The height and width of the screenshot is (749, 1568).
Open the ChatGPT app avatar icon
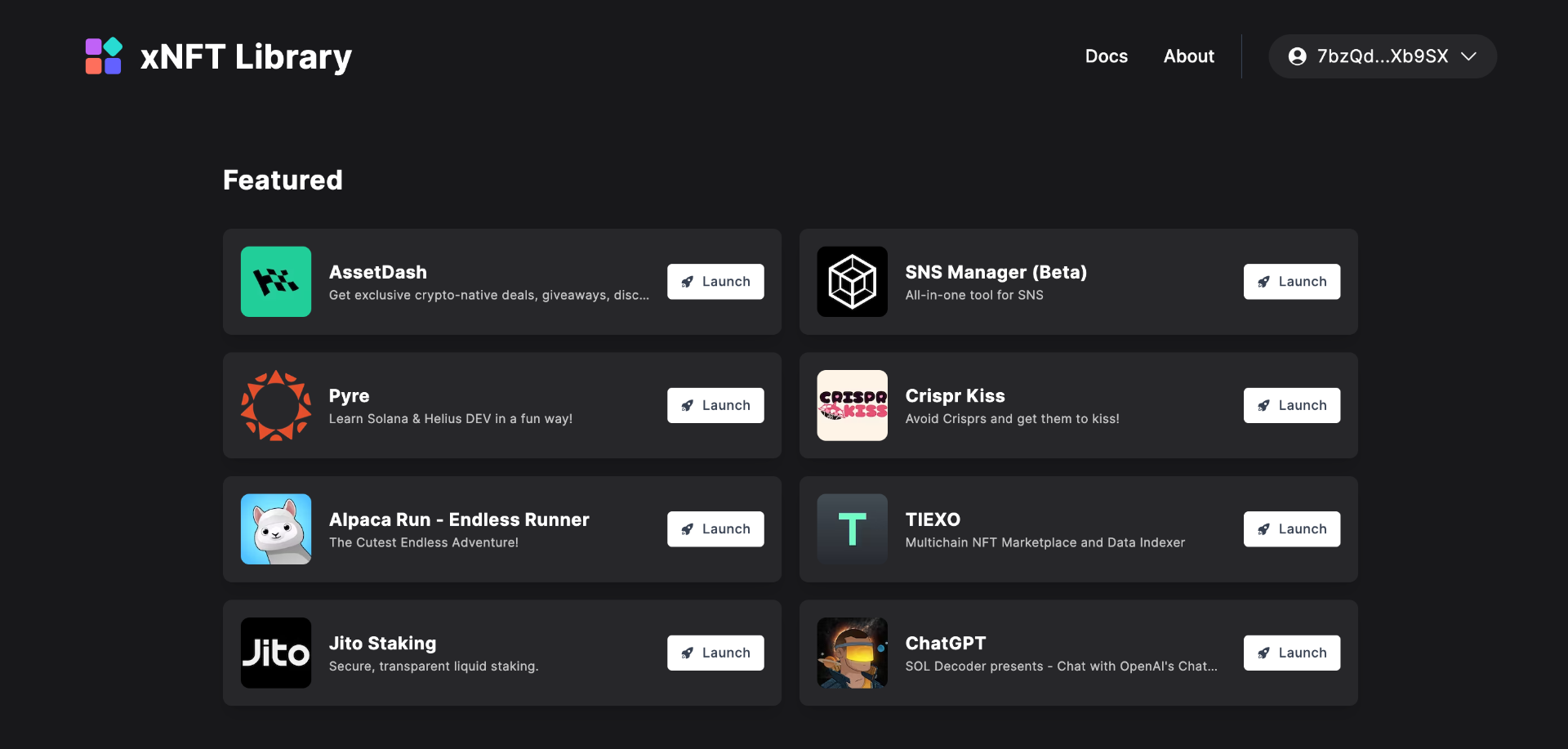click(853, 653)
